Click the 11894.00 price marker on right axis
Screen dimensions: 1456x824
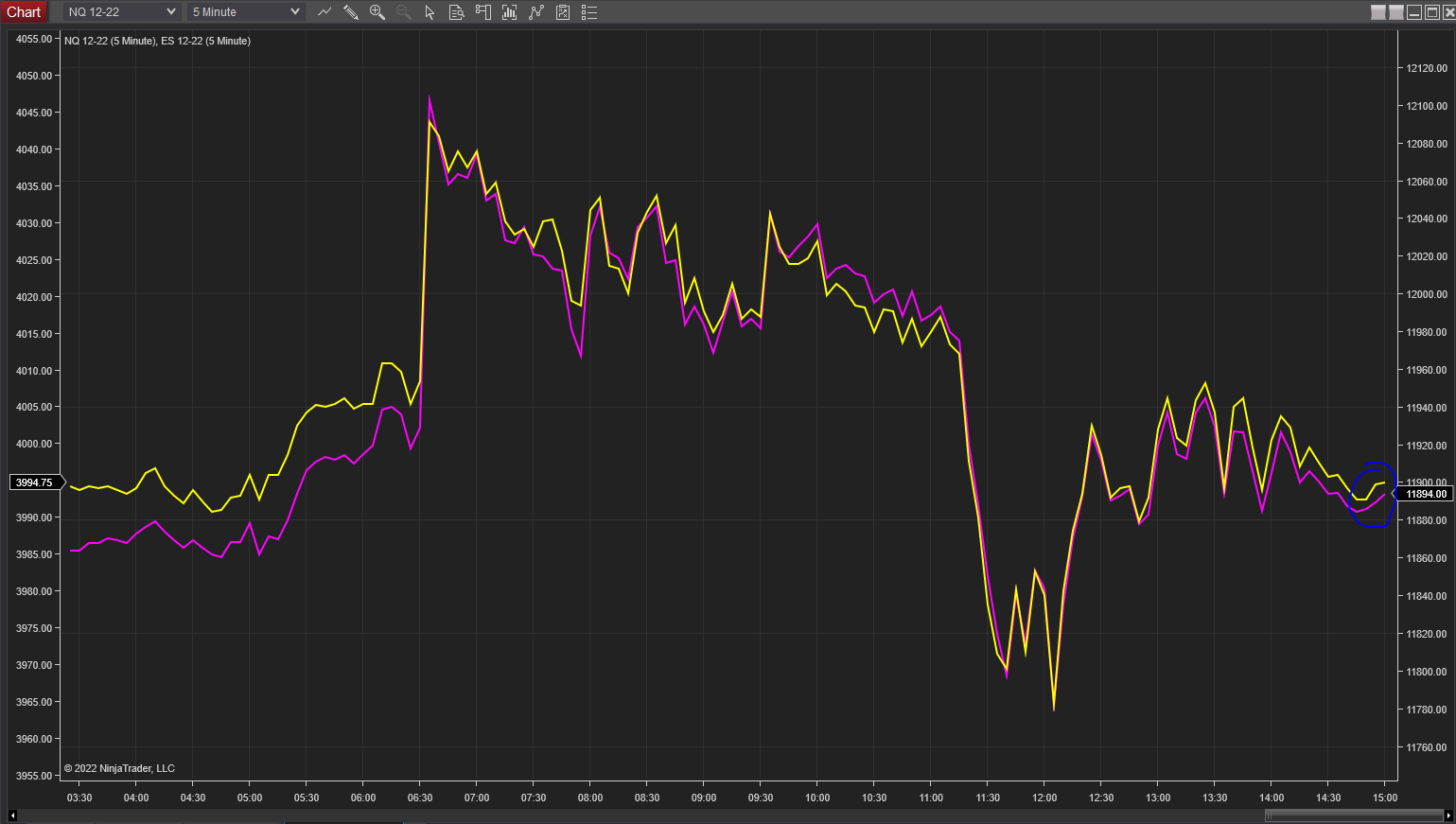coord(1426,494)
